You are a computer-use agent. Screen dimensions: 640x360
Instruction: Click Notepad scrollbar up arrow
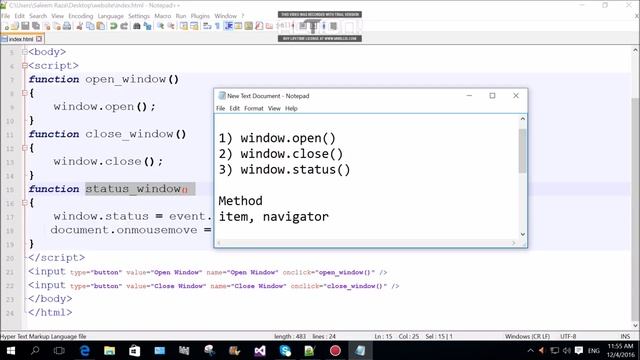(522, 119)
